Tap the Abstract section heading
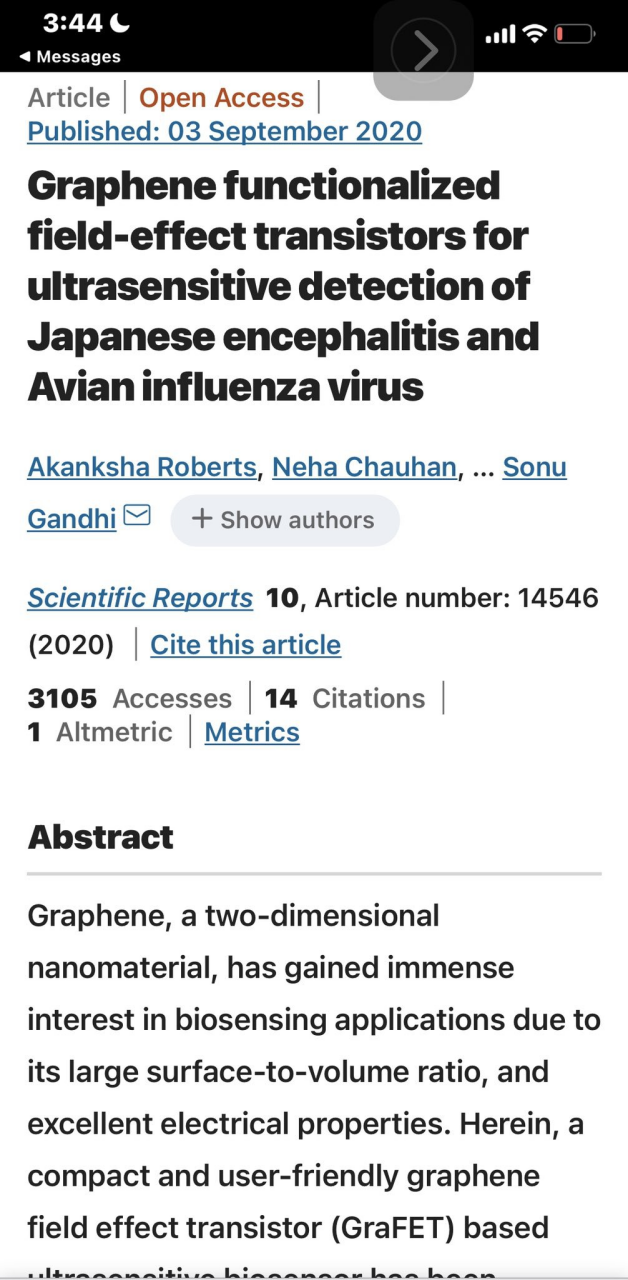Image resolution: width=628 pixels, height=1280 pixels. pyautogui.click(x=101, y=837)
